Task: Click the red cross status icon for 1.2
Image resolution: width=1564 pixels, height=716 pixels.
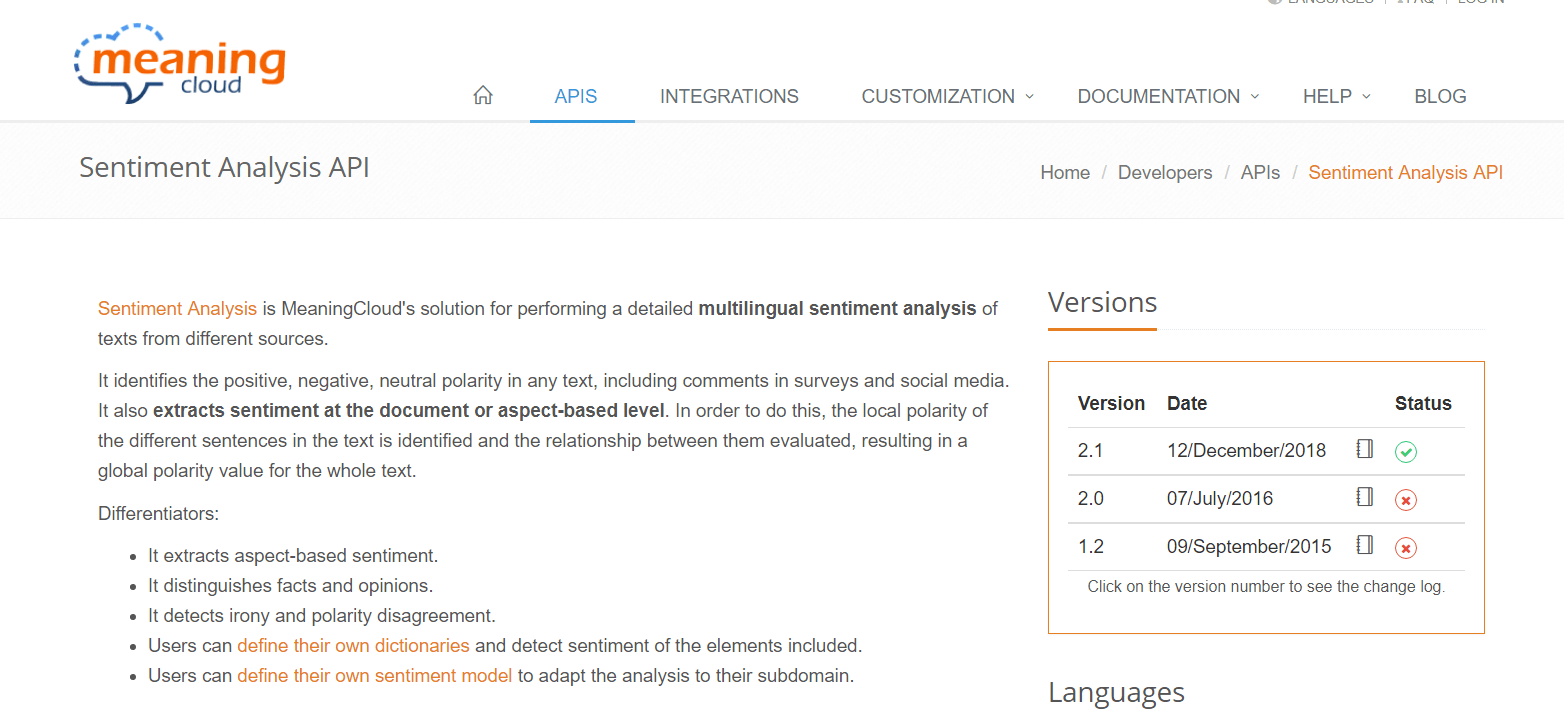Action: [1406, 548]
